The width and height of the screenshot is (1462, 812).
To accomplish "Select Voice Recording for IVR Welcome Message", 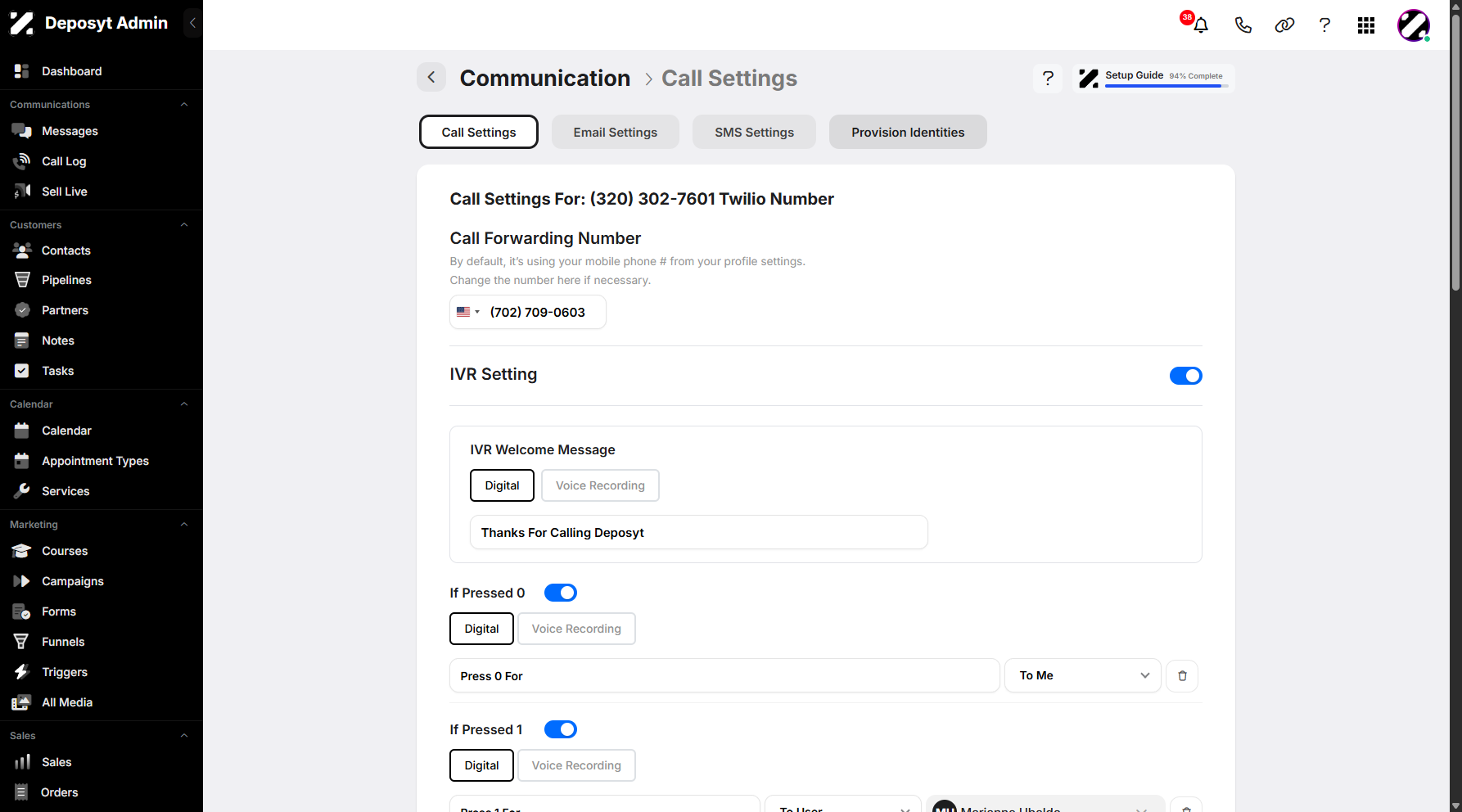I will click(600, 485).
